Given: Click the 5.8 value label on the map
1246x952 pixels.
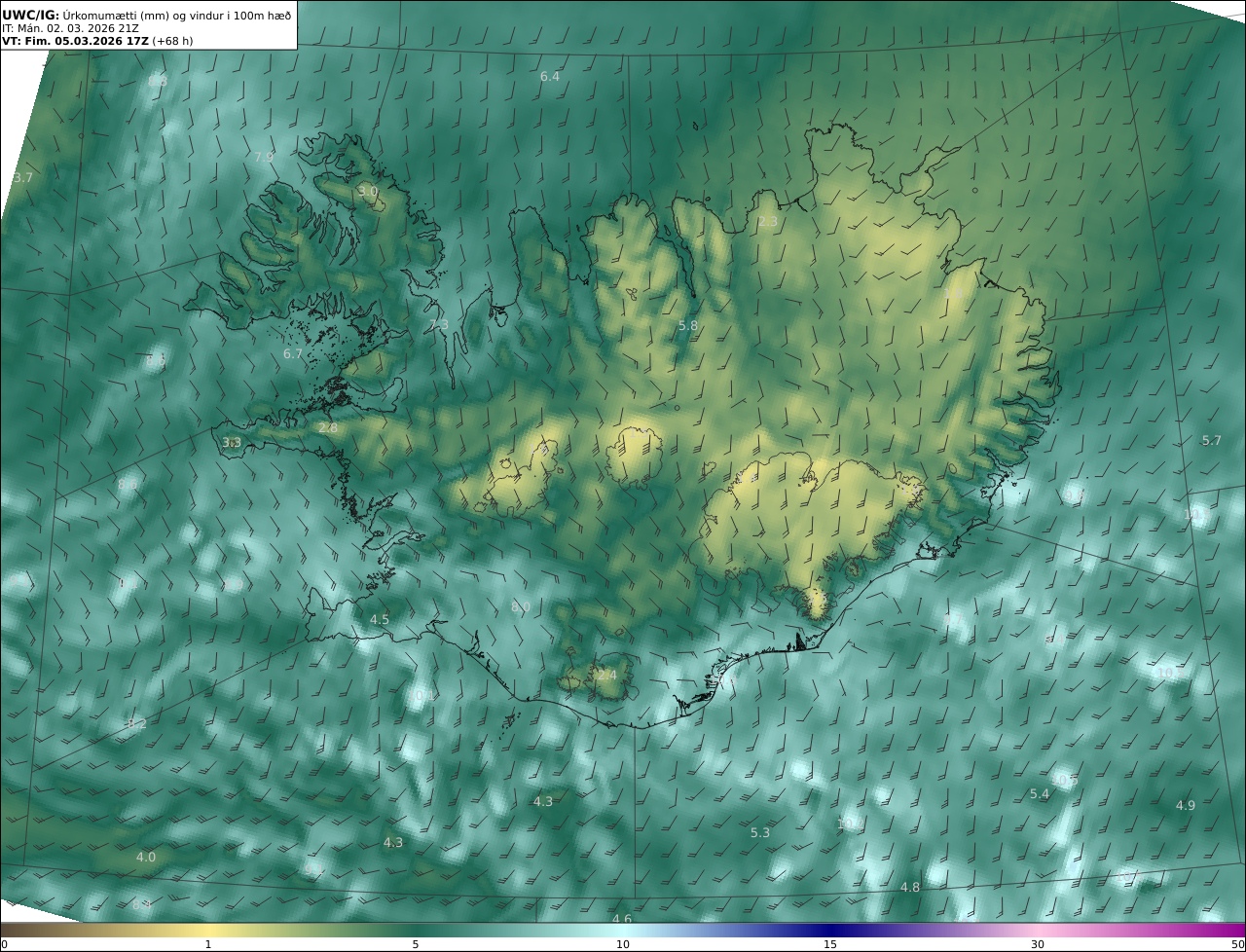Looking at the screenshot, I should click(x=687, y=325).
